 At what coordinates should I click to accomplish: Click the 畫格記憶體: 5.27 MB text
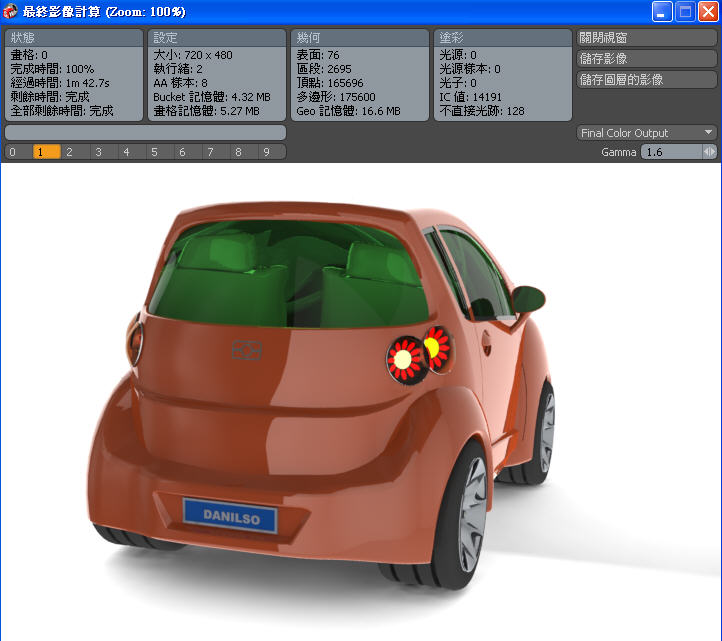(206, 111)
